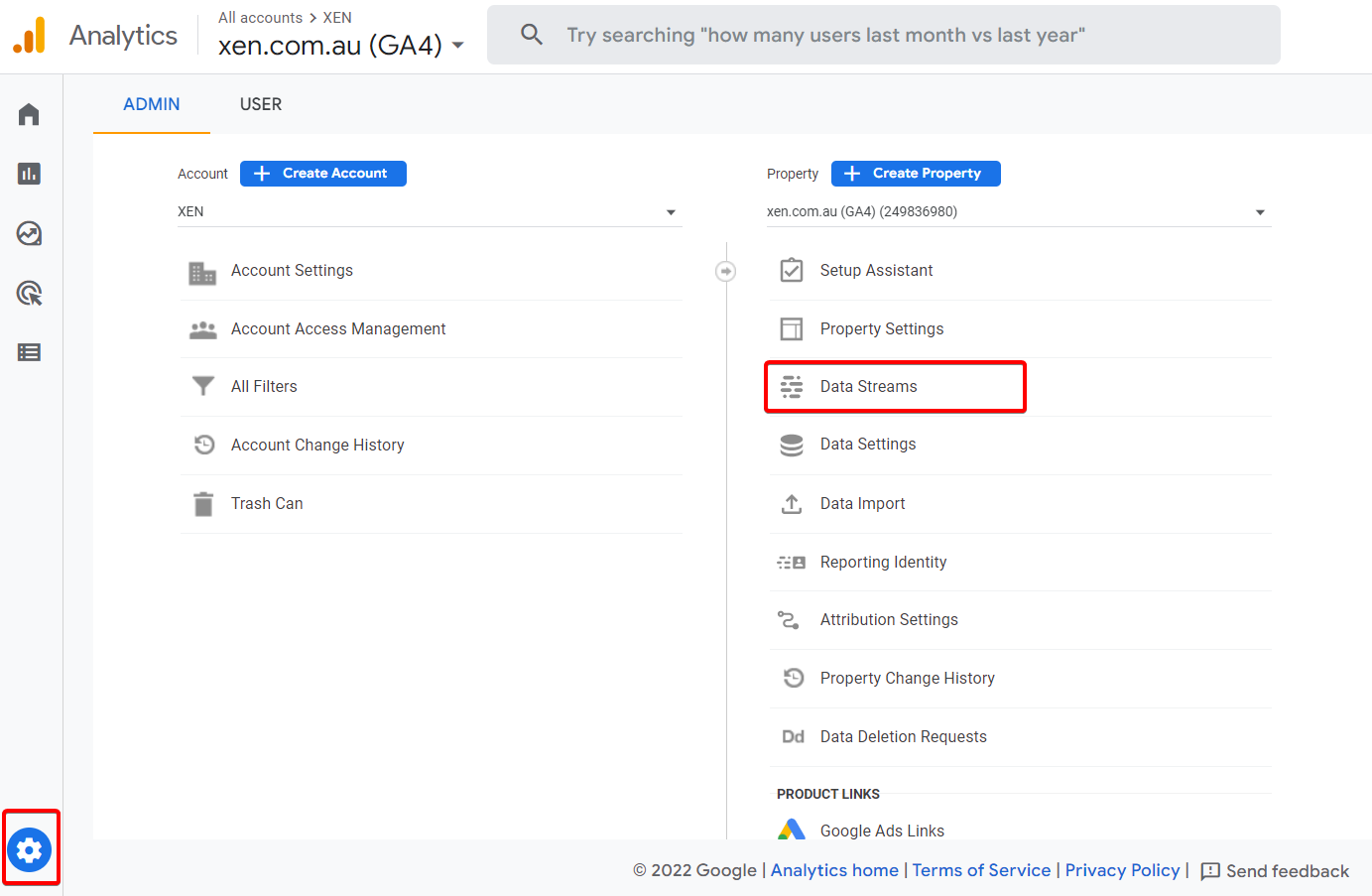Click the Dd Data Deletion Requests icon

(x=793, y=736)
